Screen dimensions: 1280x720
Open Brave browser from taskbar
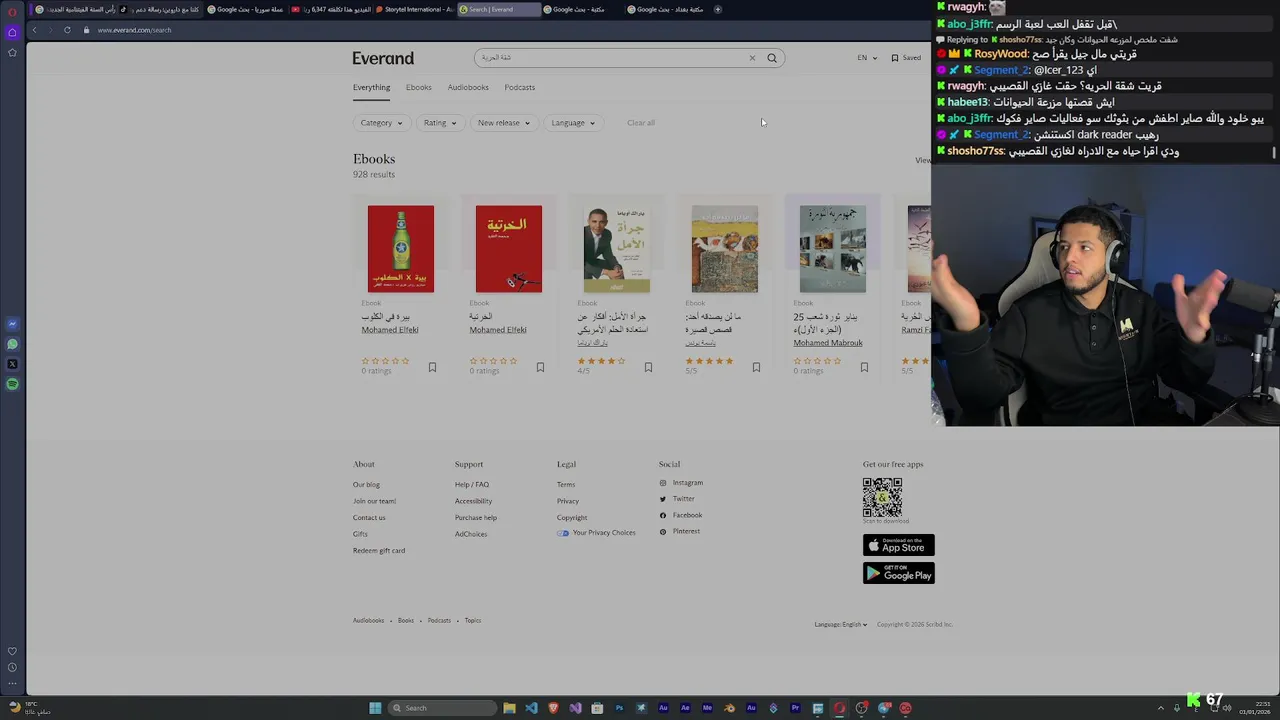[x=553, y=708]
